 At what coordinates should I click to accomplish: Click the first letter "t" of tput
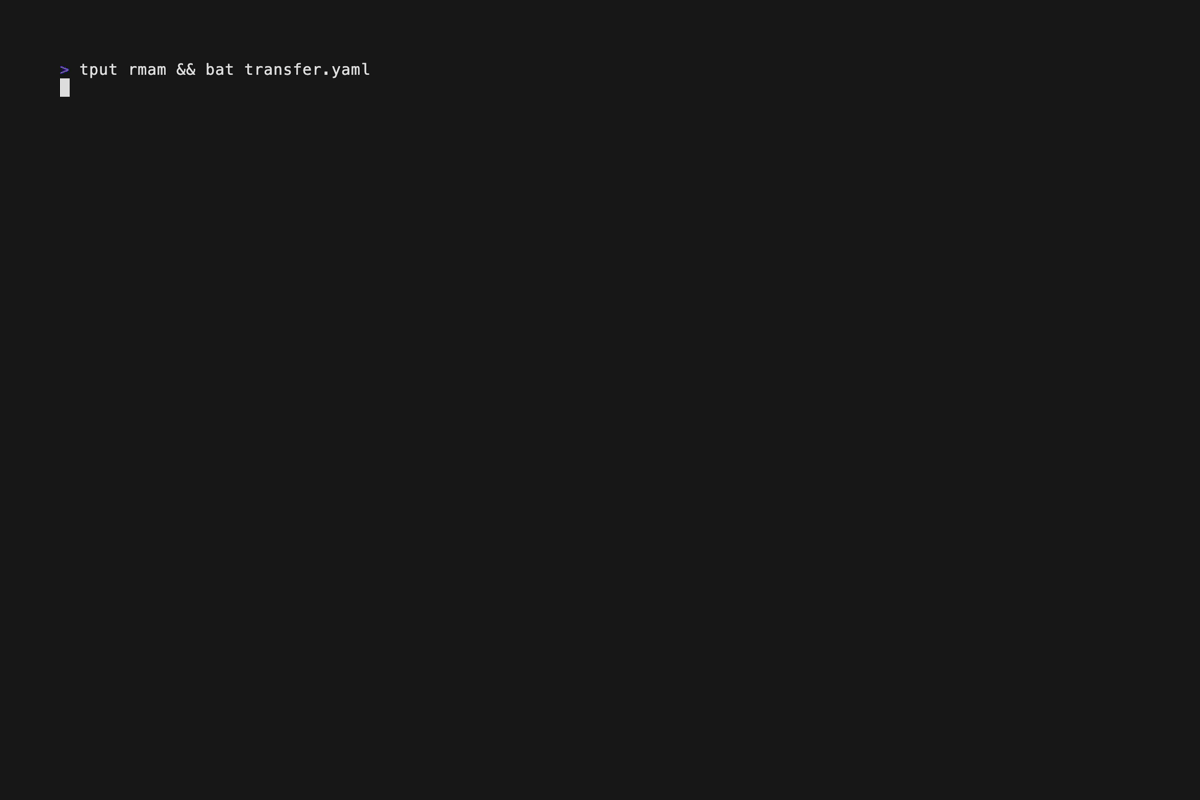click(x=84, y=69)
